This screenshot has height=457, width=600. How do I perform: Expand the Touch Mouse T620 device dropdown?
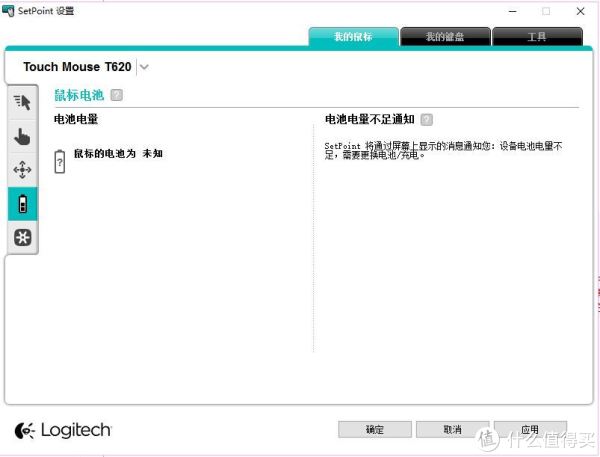tap(144, 67)
